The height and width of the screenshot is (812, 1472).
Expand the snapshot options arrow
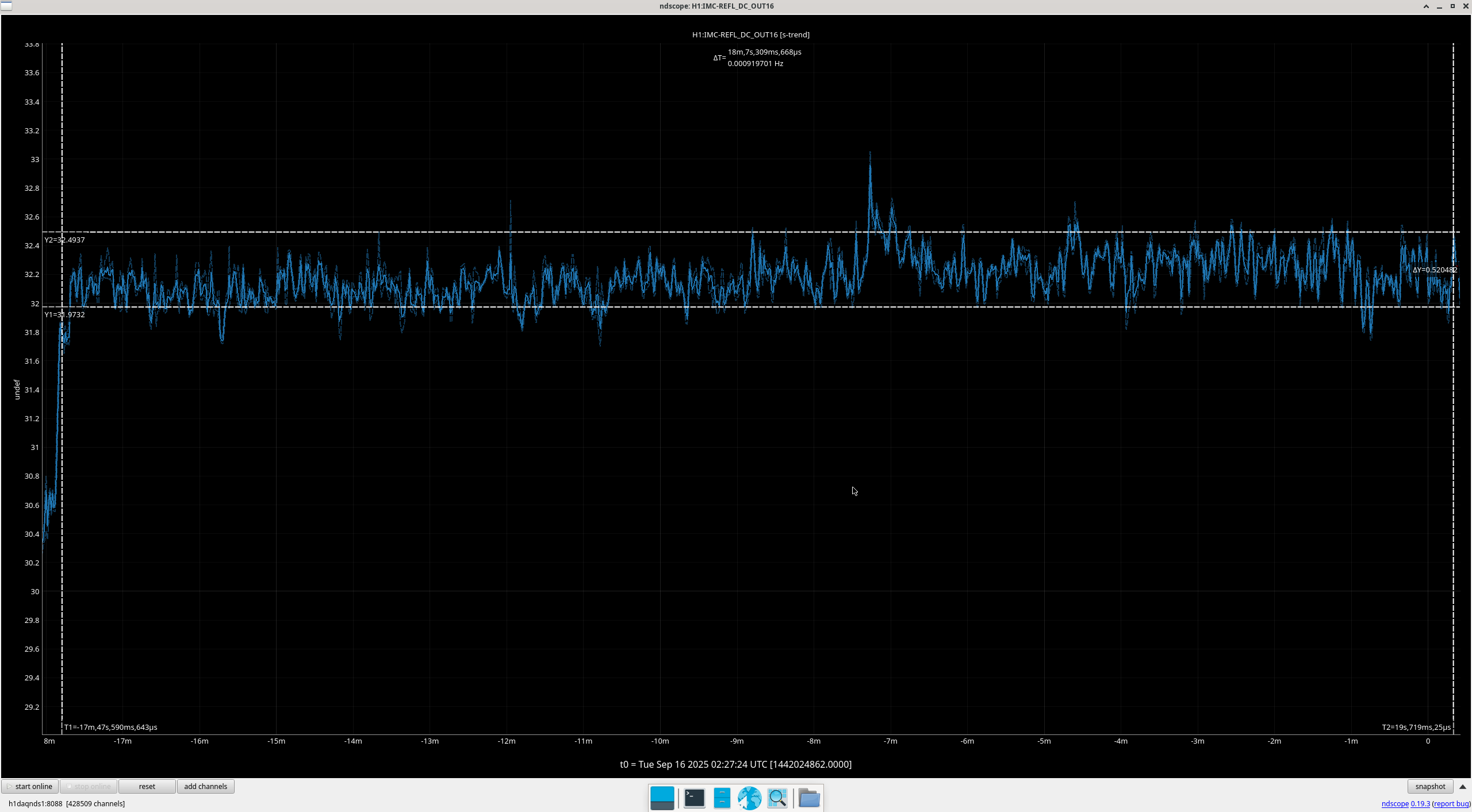pyautogui.click(x=1463, y=786)
